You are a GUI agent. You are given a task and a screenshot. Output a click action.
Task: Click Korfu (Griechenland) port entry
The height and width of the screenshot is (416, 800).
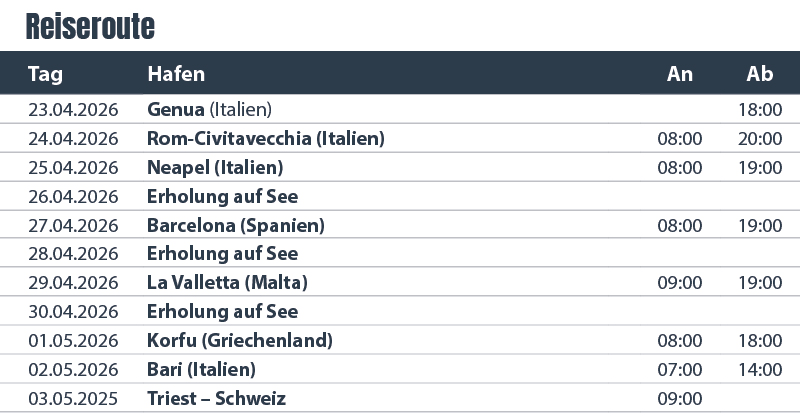pyautogui.click(x=239, y=341)
